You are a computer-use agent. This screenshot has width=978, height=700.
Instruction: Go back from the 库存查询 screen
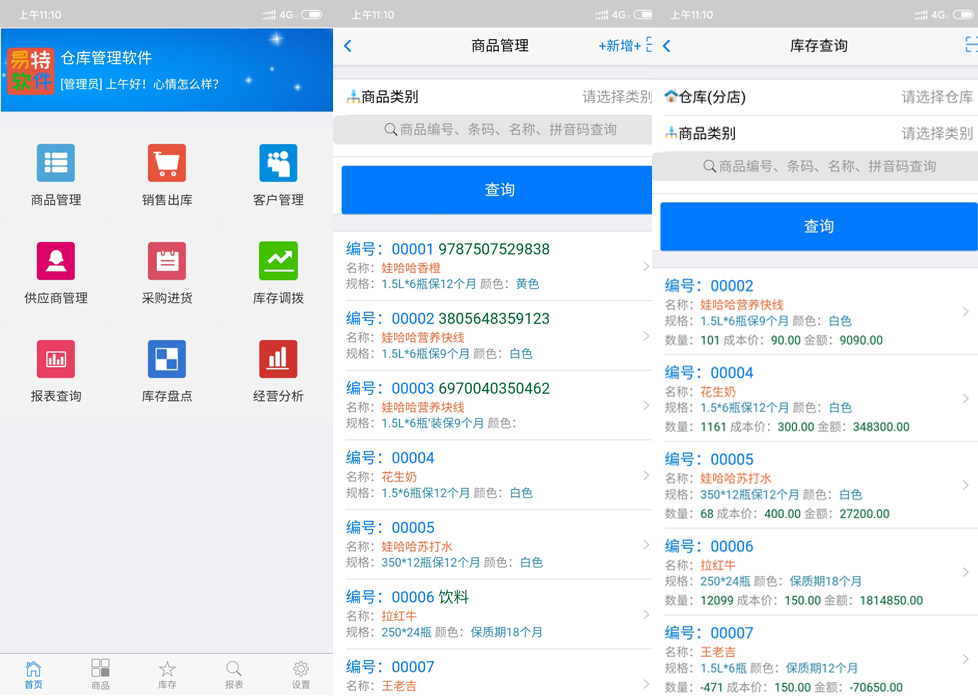point(667,46)
